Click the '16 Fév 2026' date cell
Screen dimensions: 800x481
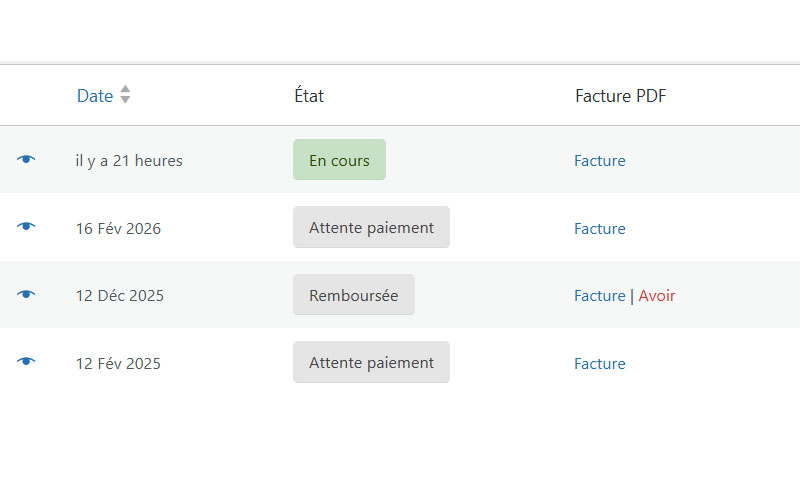point(118,229)
